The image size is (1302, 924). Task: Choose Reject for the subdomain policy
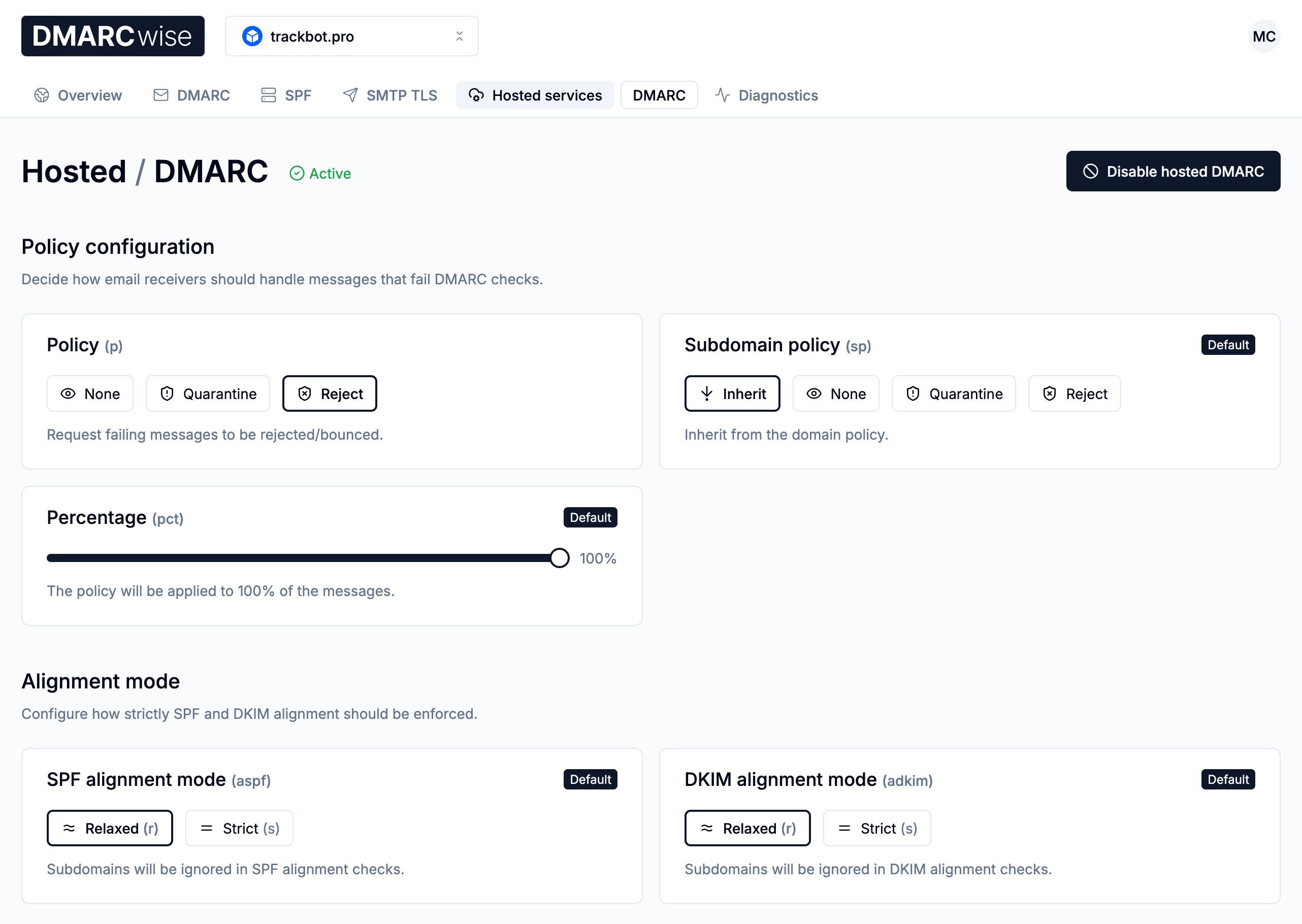click(1074, 393)
